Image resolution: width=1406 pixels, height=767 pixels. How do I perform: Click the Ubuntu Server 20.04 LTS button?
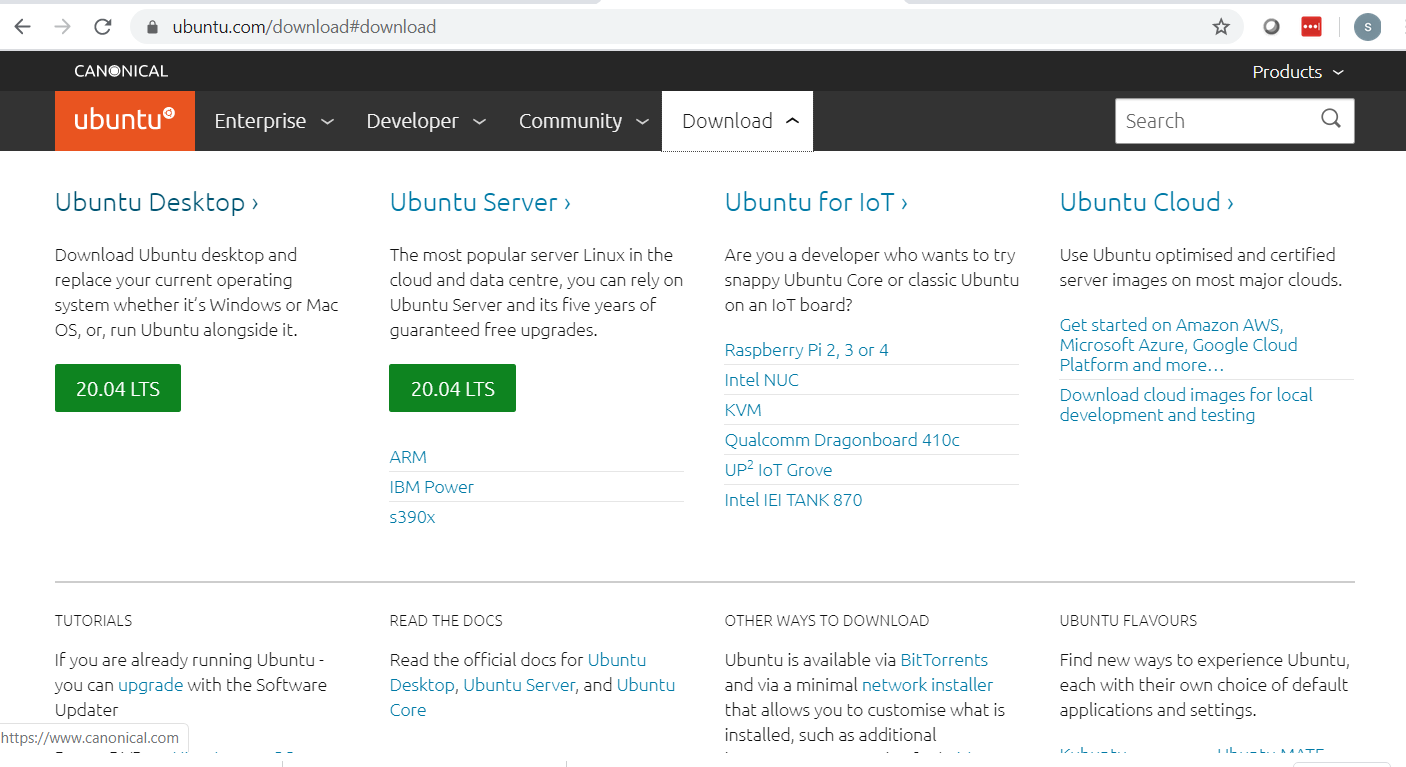452,388
